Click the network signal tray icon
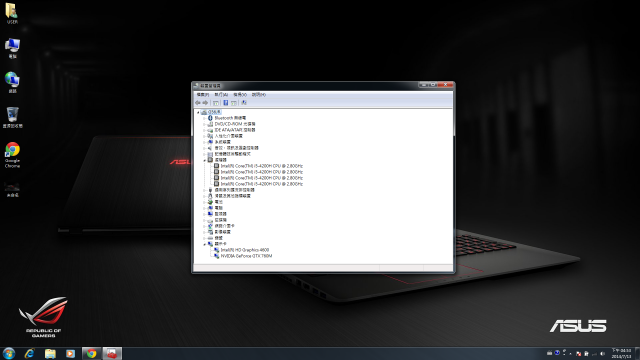 (x=594, y=354)
